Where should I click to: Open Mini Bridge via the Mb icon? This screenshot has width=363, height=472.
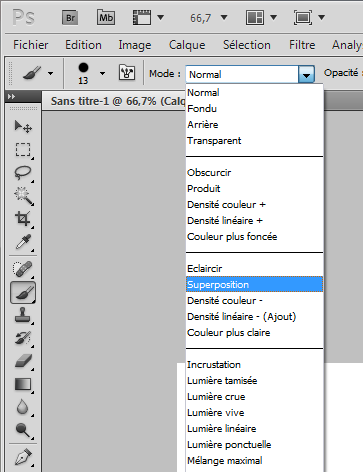tap(106, 17)
